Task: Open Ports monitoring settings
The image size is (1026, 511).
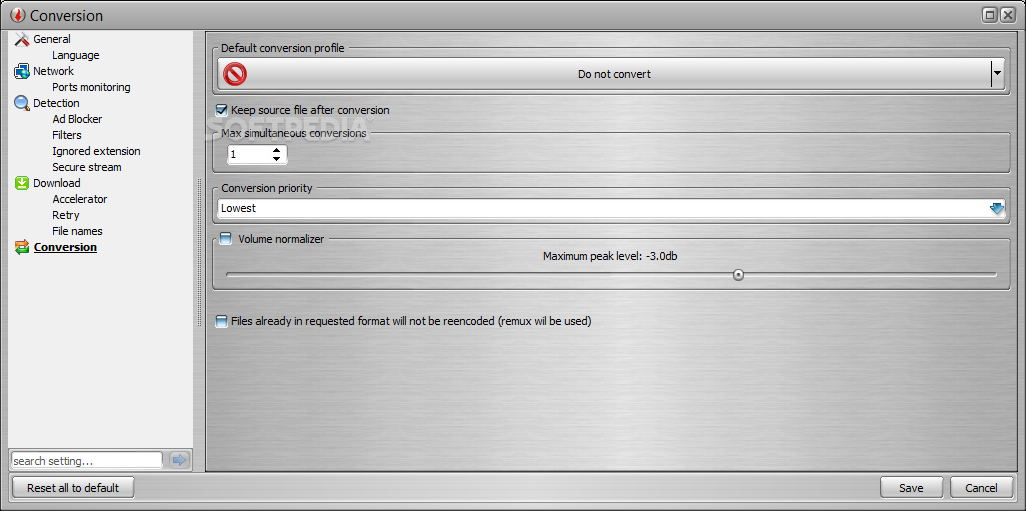Action: click(x=91, y=87)
